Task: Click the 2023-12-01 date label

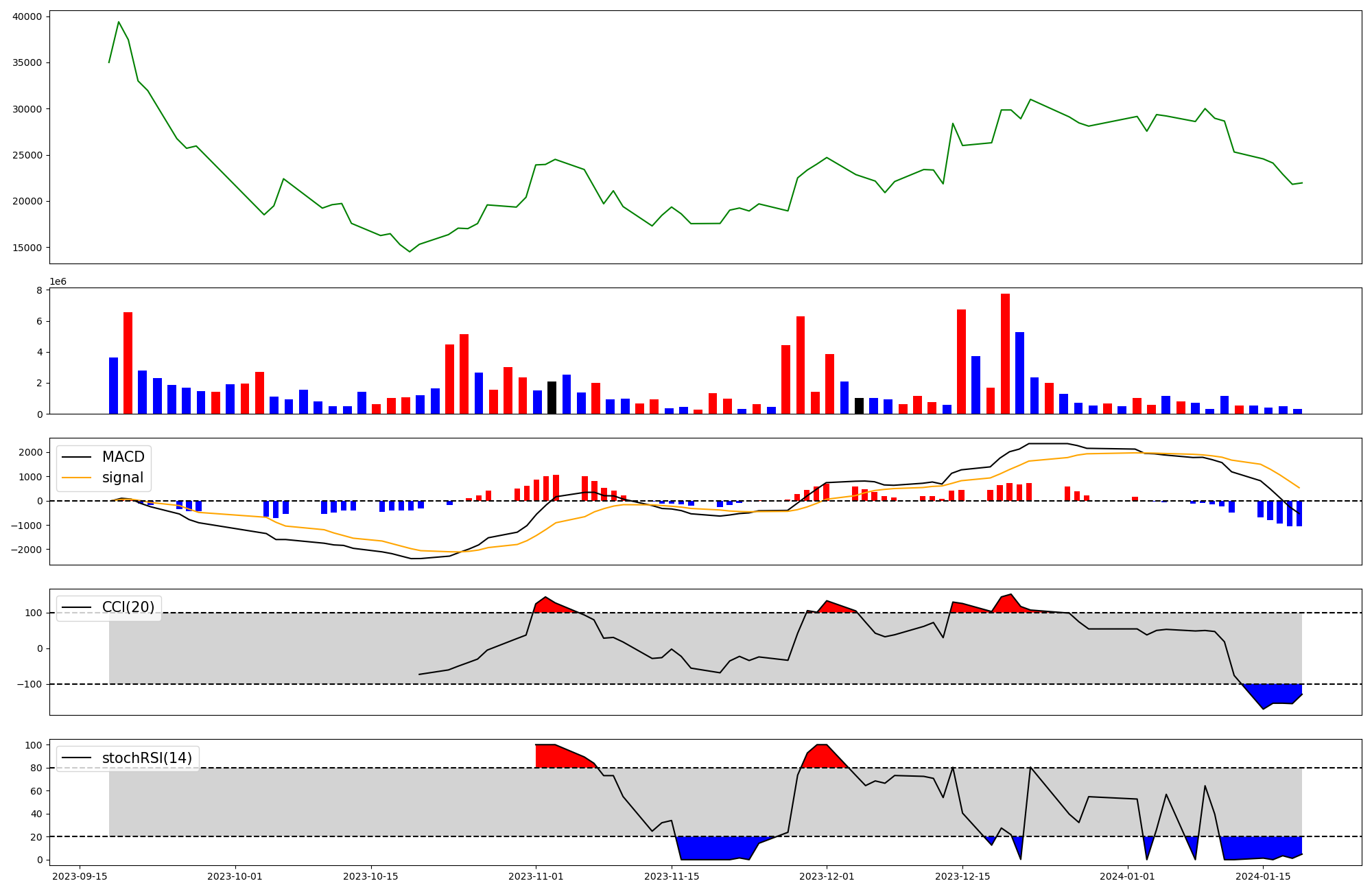Action: tap(827, 876)
